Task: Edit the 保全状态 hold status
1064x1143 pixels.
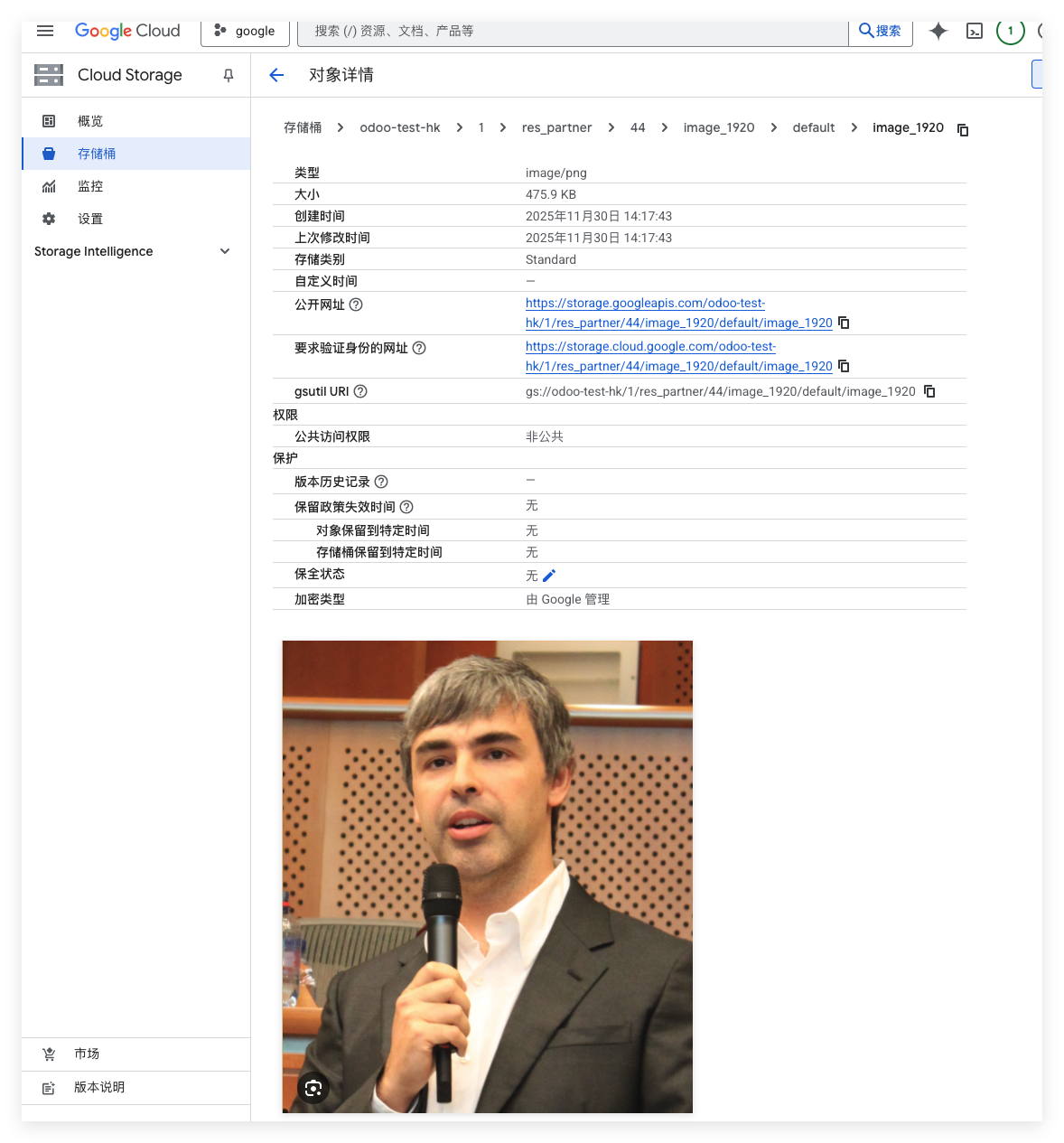Action: [549, 576]
